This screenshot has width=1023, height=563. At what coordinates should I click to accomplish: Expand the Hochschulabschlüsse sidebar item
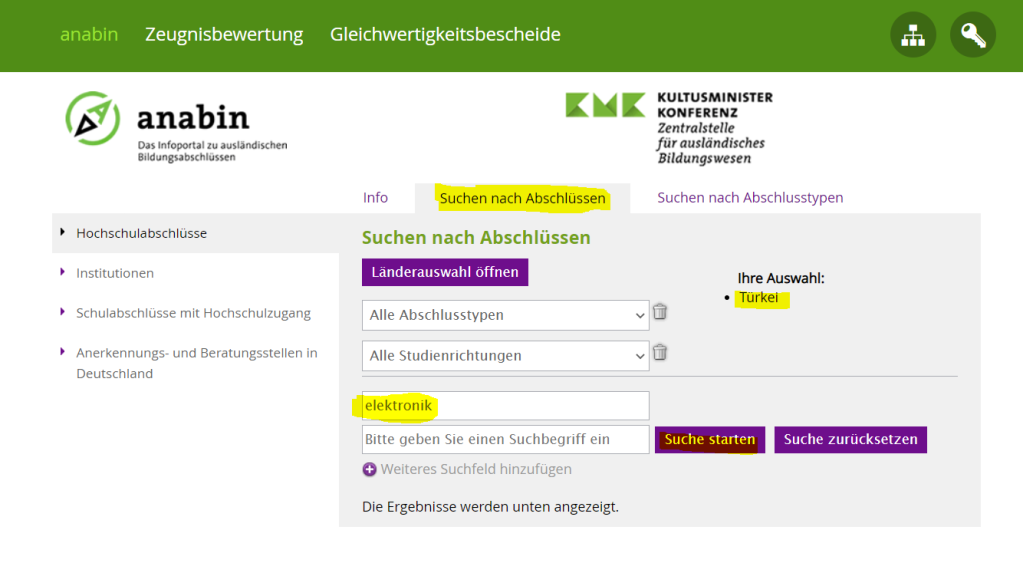[141, 233]
